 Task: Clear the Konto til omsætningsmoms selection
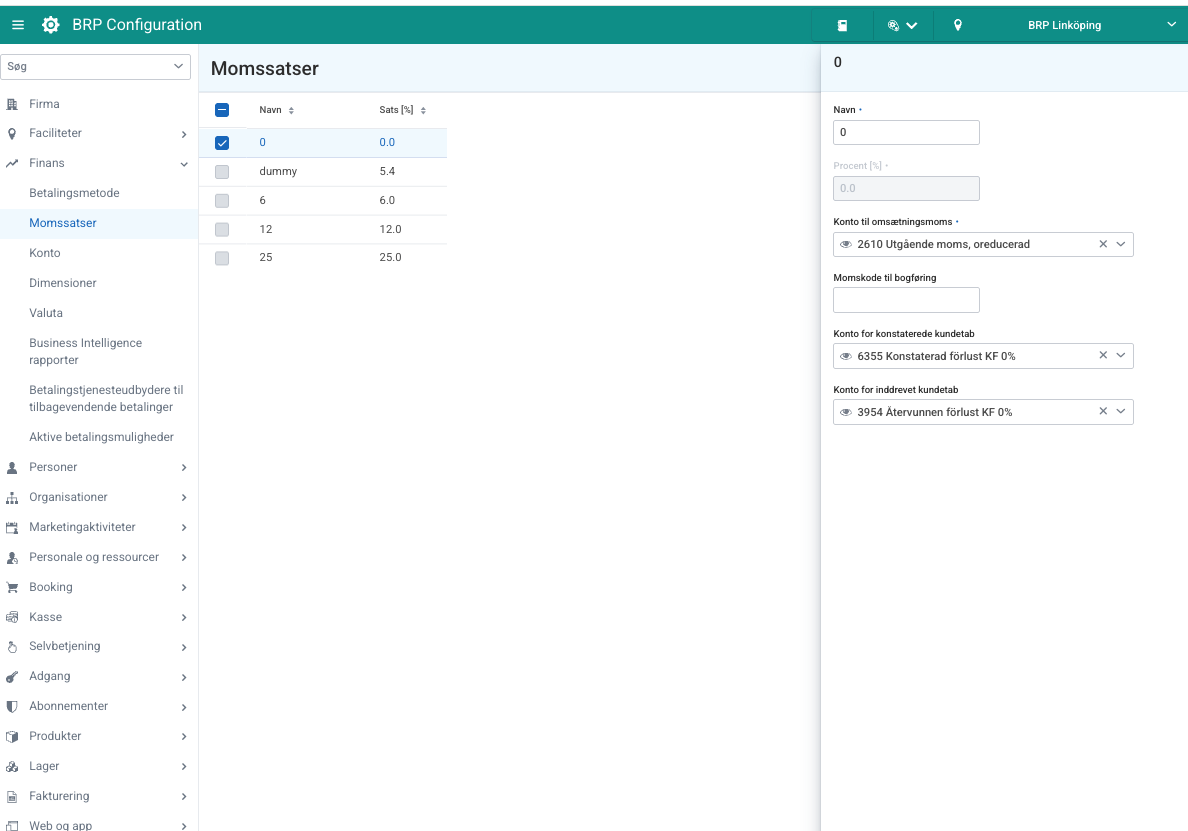(x=1103, y=244)
